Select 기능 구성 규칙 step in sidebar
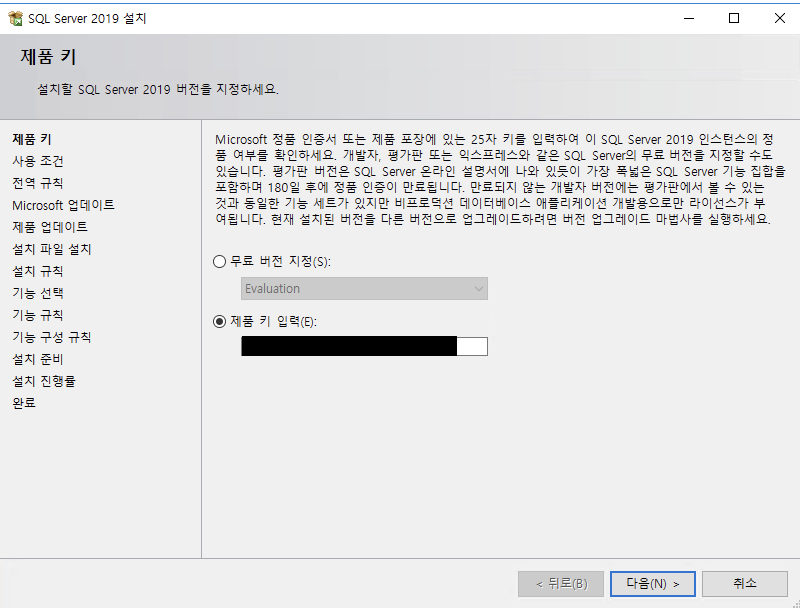This screenshot has width=804, height=608. click(x=52, y=337)
